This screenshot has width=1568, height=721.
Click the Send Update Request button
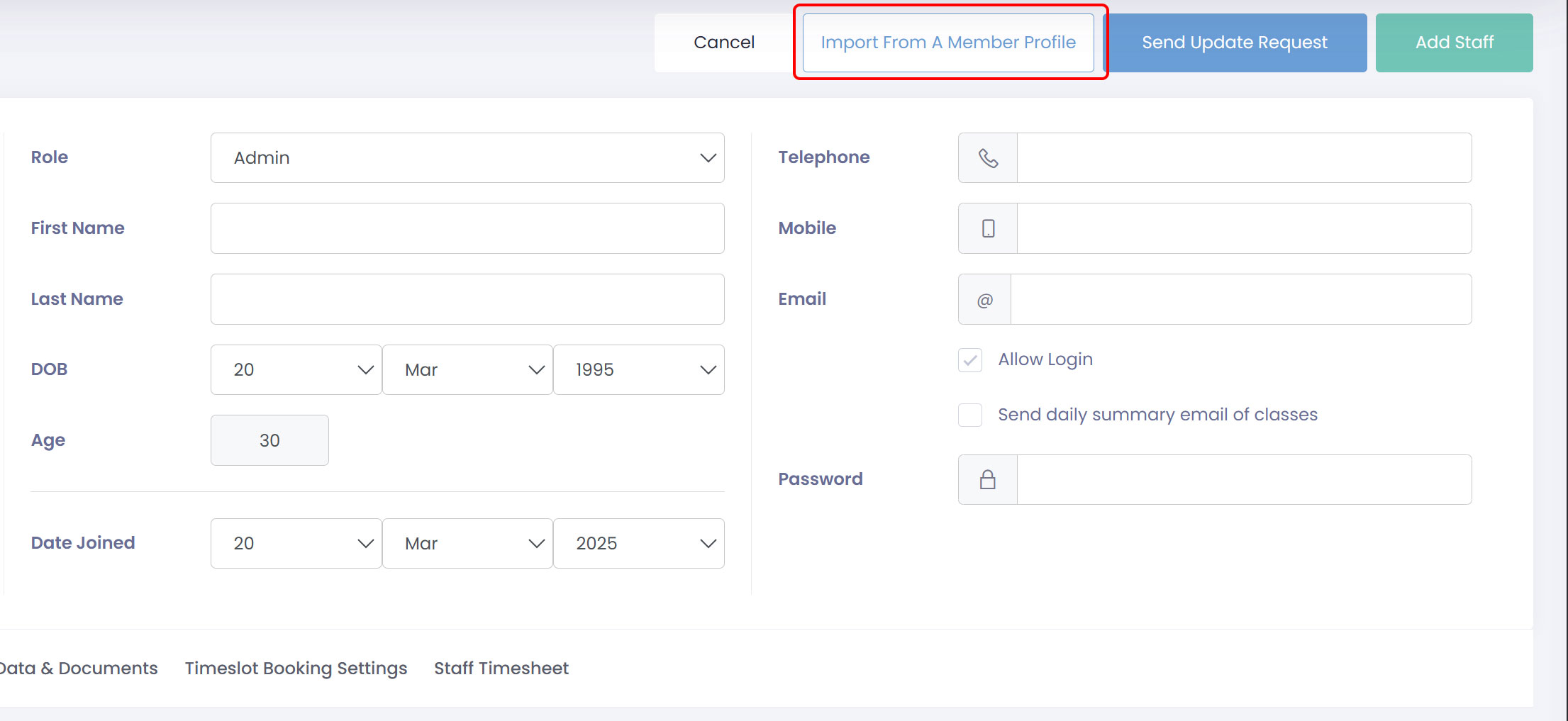[x=1235, y=43]
